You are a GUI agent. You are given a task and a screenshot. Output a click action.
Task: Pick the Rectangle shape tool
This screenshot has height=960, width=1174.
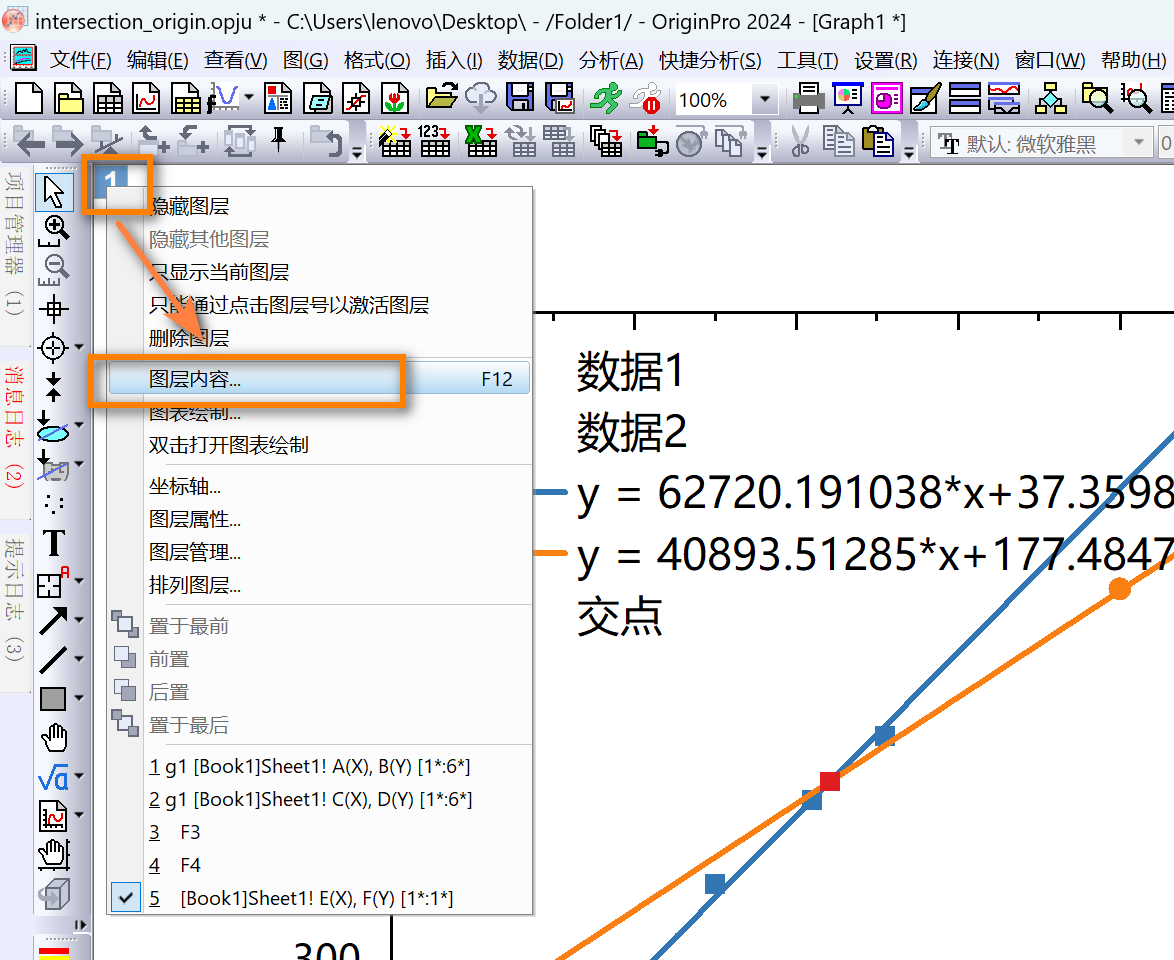pos(53,699)
